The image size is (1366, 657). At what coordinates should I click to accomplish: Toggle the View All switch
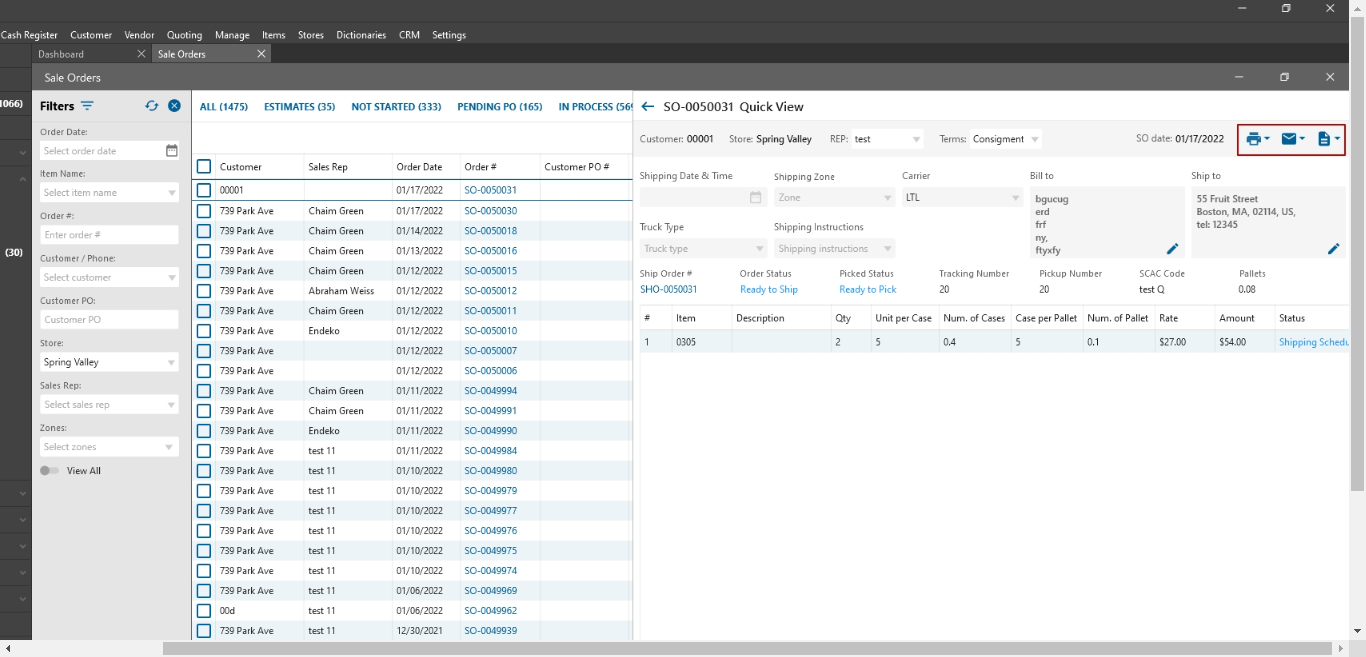[x=49, y=471]
